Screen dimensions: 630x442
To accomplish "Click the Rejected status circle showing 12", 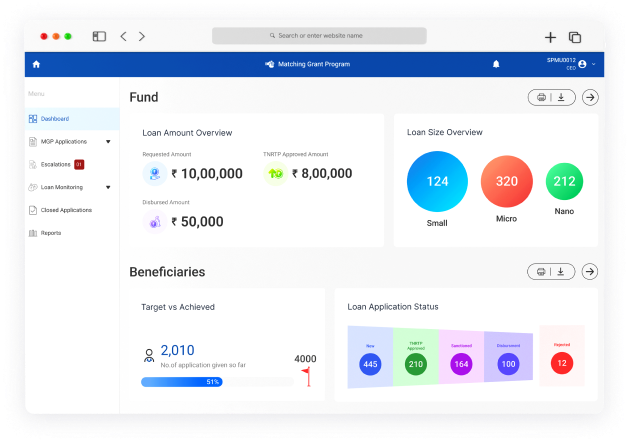I will pyautogui.click(x=561, y=363).
